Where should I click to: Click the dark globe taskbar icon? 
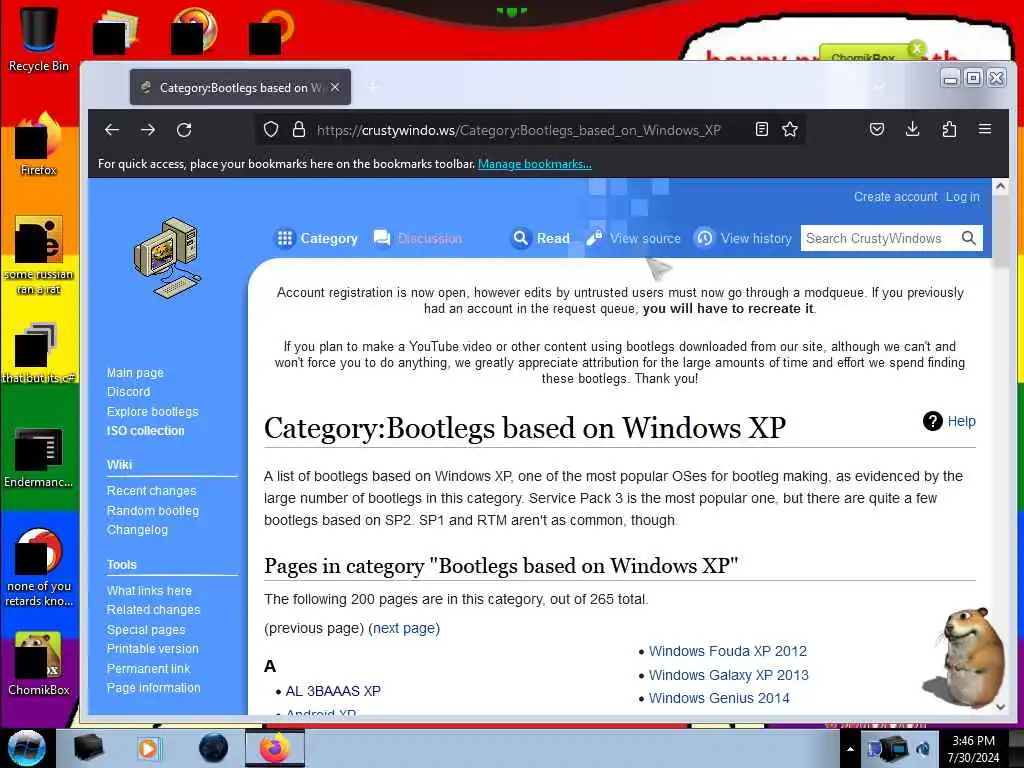[x=213, y=748]
